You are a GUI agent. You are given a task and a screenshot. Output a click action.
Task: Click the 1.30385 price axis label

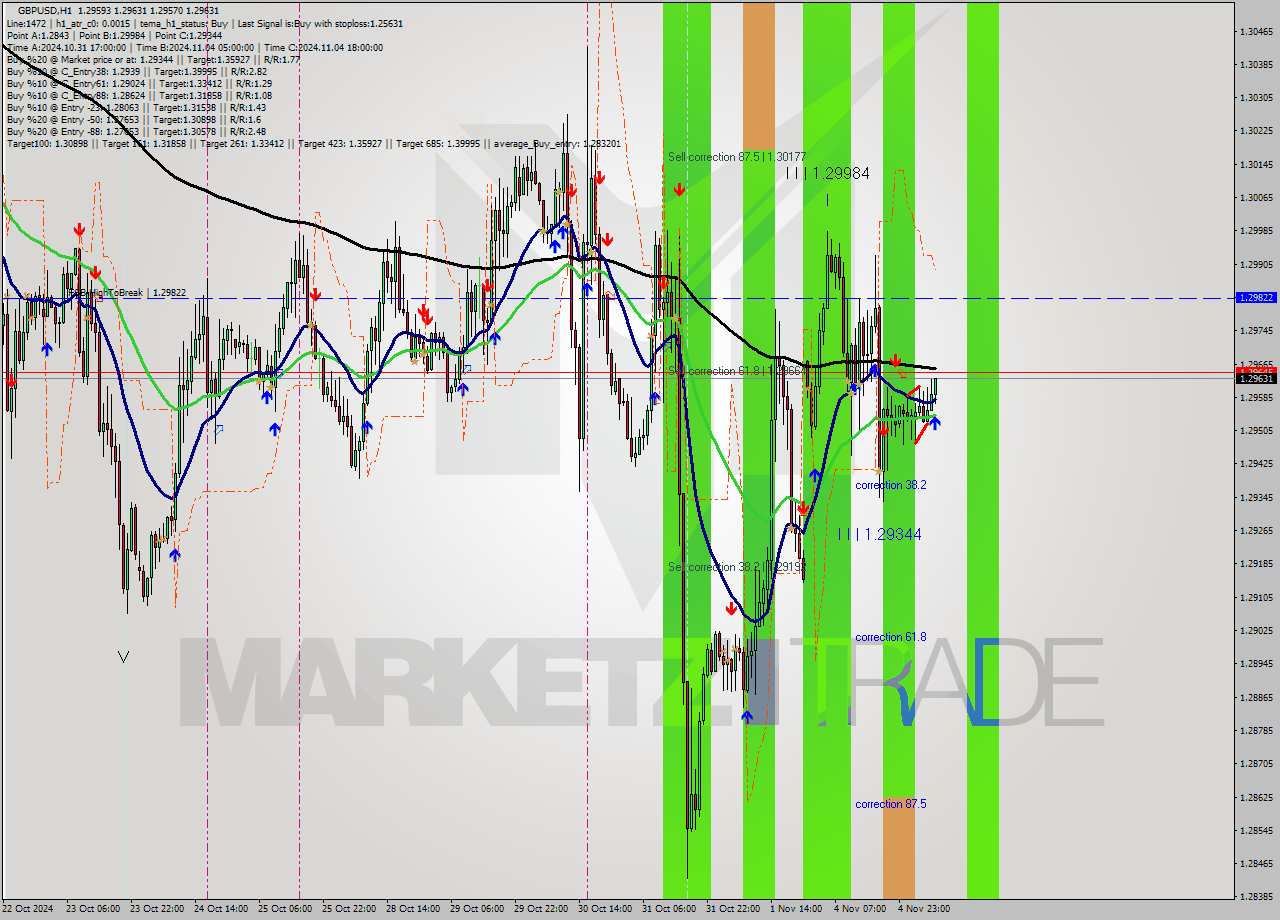pos(1256,64)
